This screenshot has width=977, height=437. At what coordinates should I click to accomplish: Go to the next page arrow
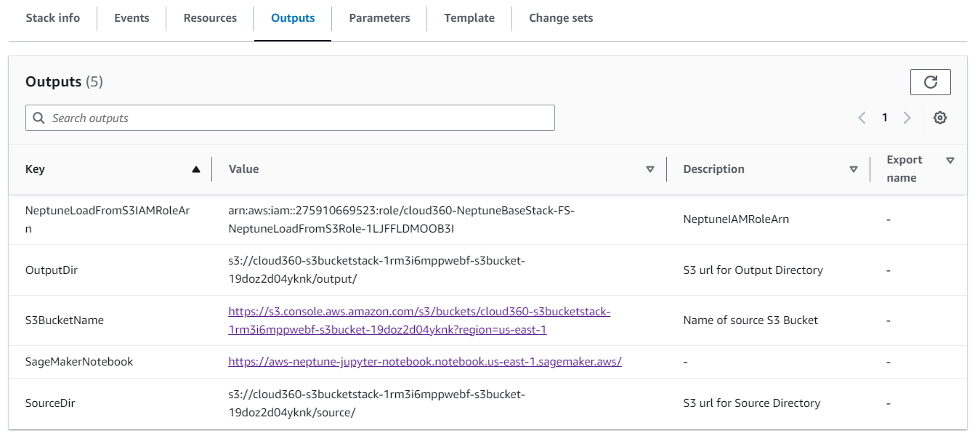907,118
